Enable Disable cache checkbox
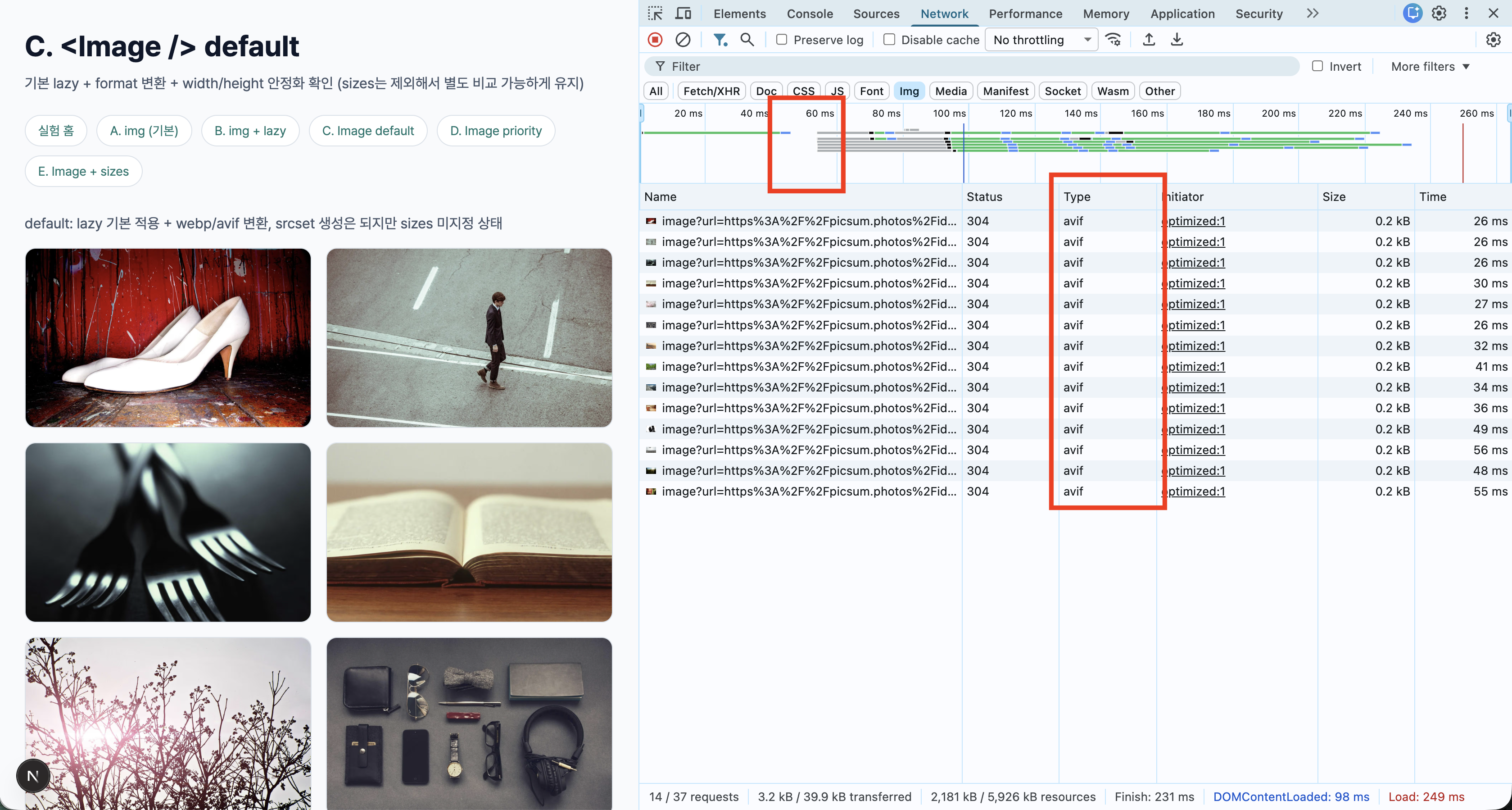This screenshot has width=1512, height=810. [889, 39]
